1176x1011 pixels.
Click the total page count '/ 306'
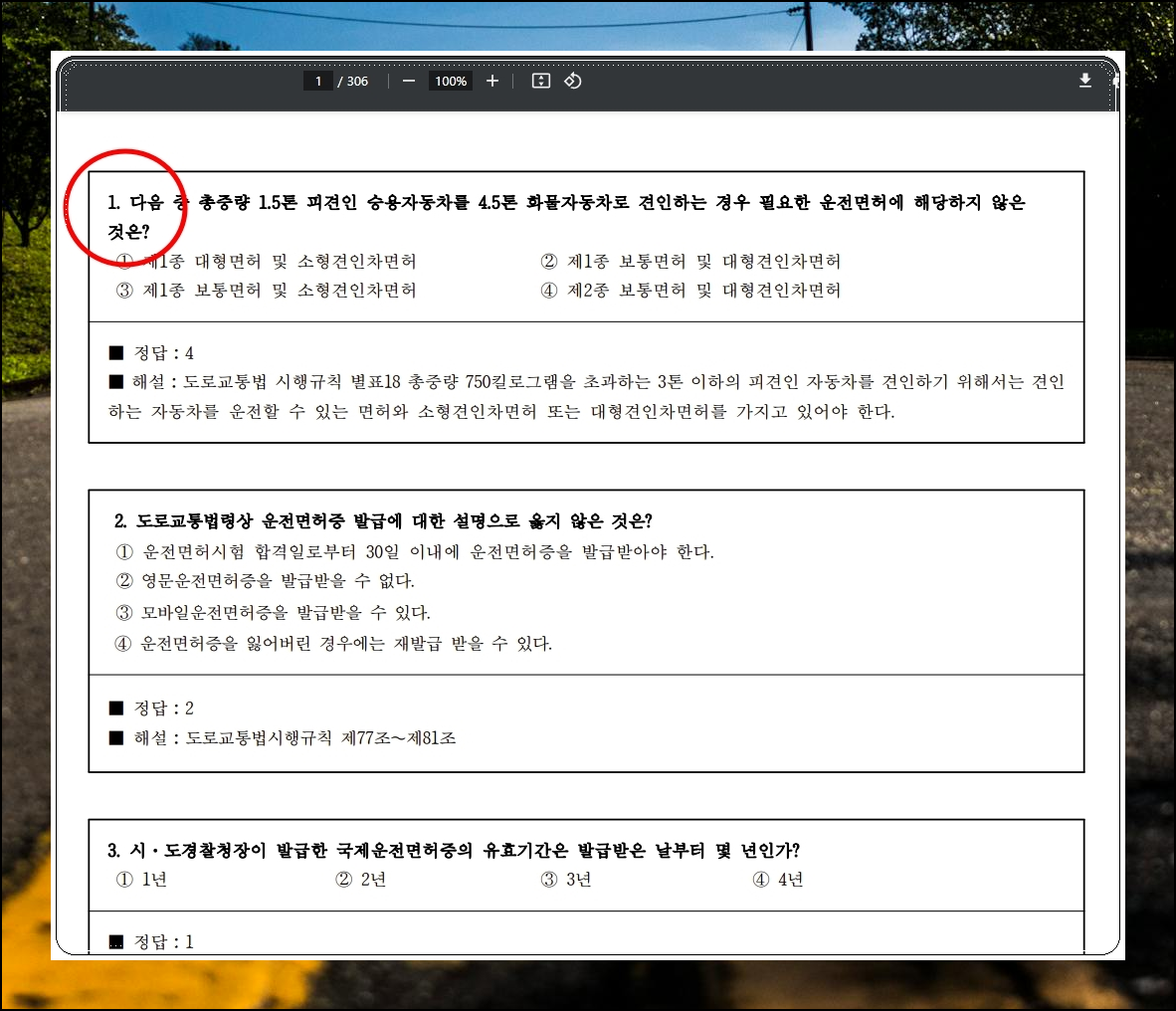point(352,81)
